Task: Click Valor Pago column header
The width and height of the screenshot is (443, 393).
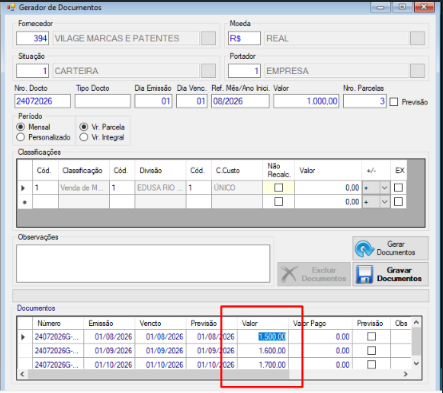Action: [x=320, y=323]
